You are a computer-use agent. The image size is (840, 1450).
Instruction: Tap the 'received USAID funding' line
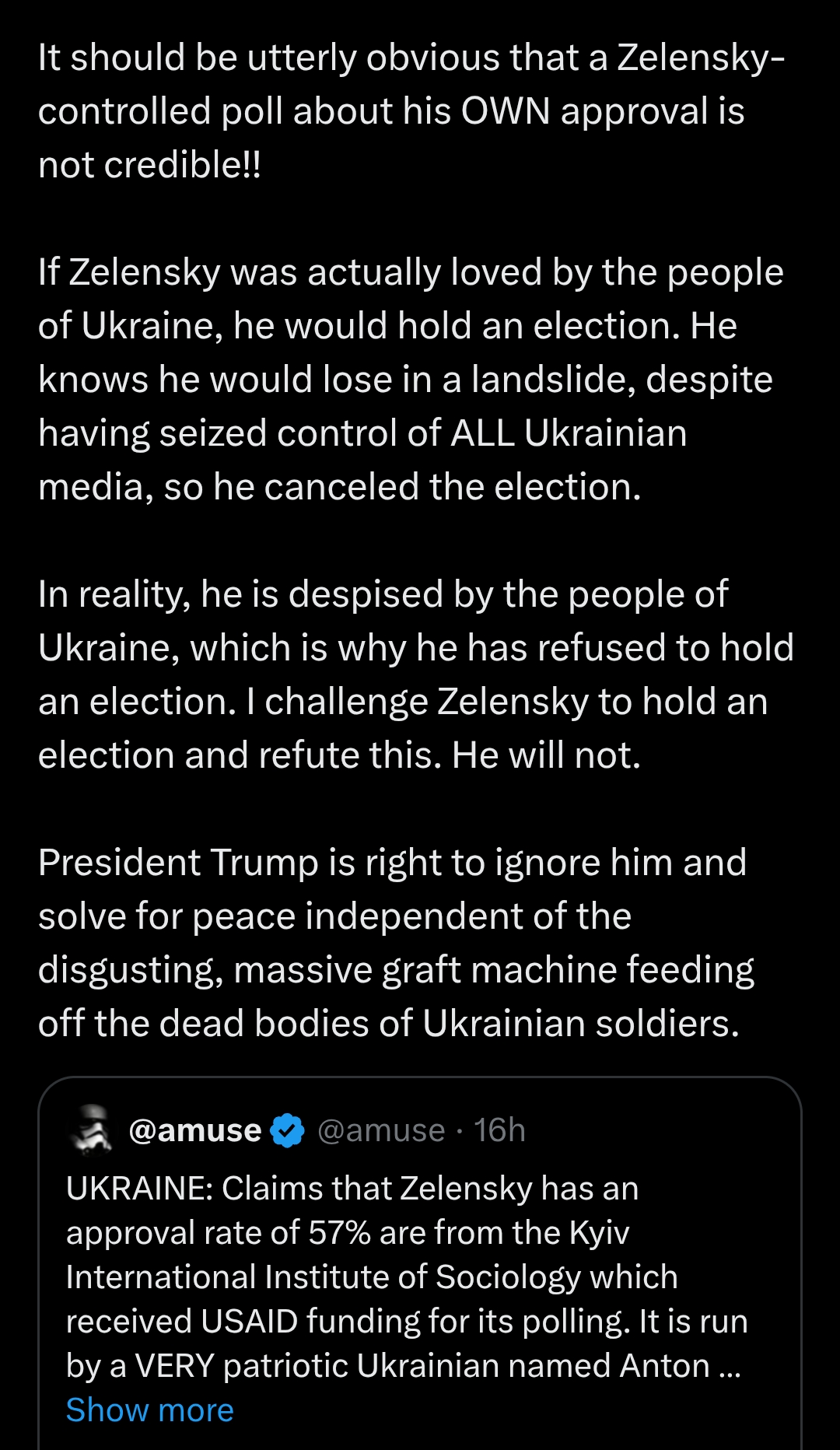(407, 1322)
